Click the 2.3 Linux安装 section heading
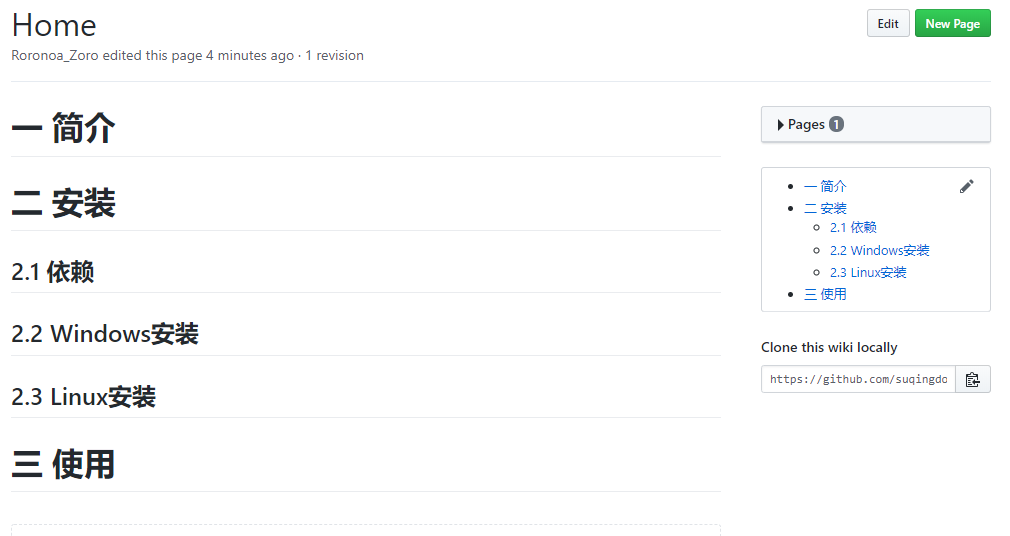 coord(83,397)
